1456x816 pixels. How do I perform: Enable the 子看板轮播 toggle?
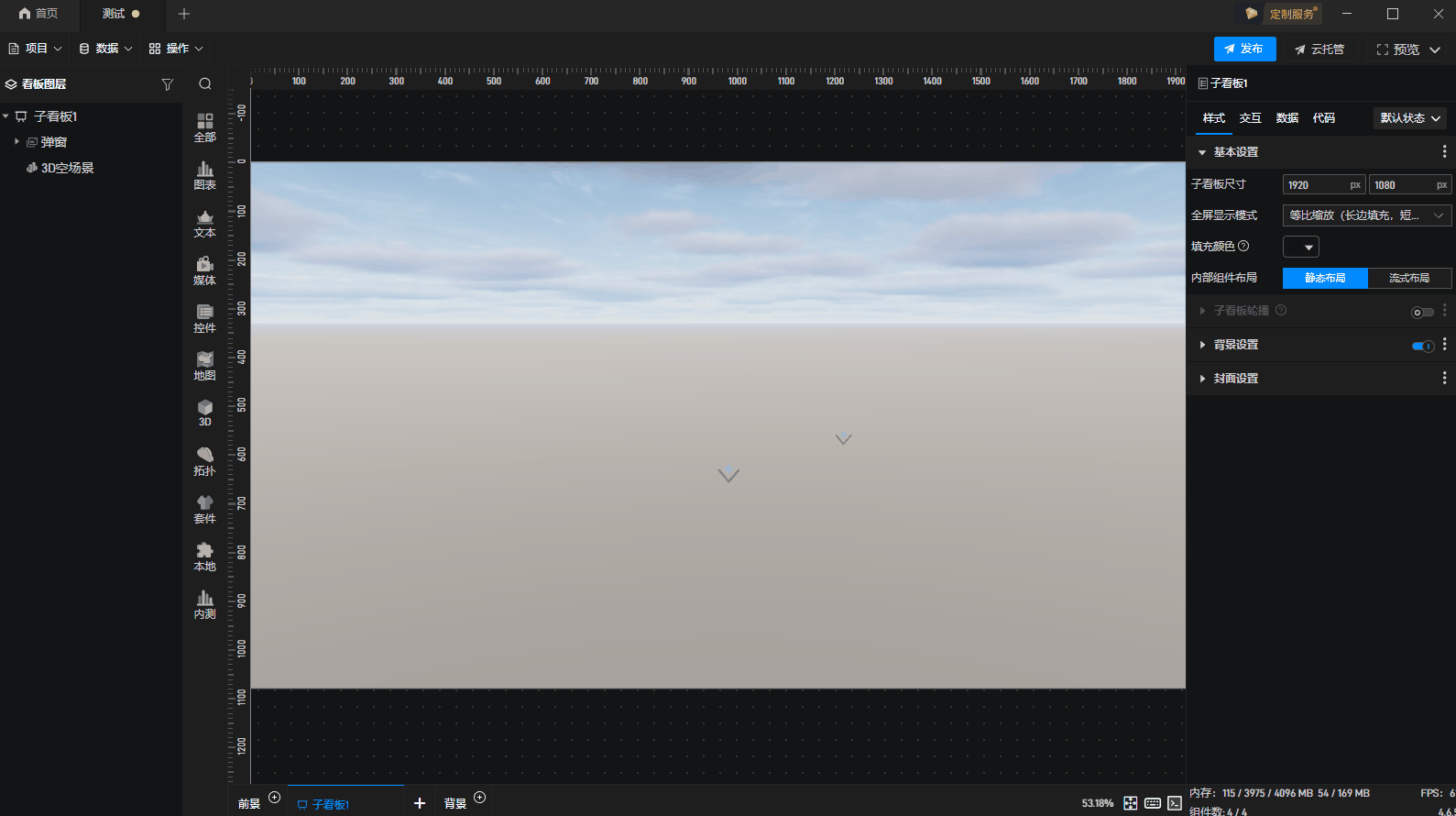1422,312
